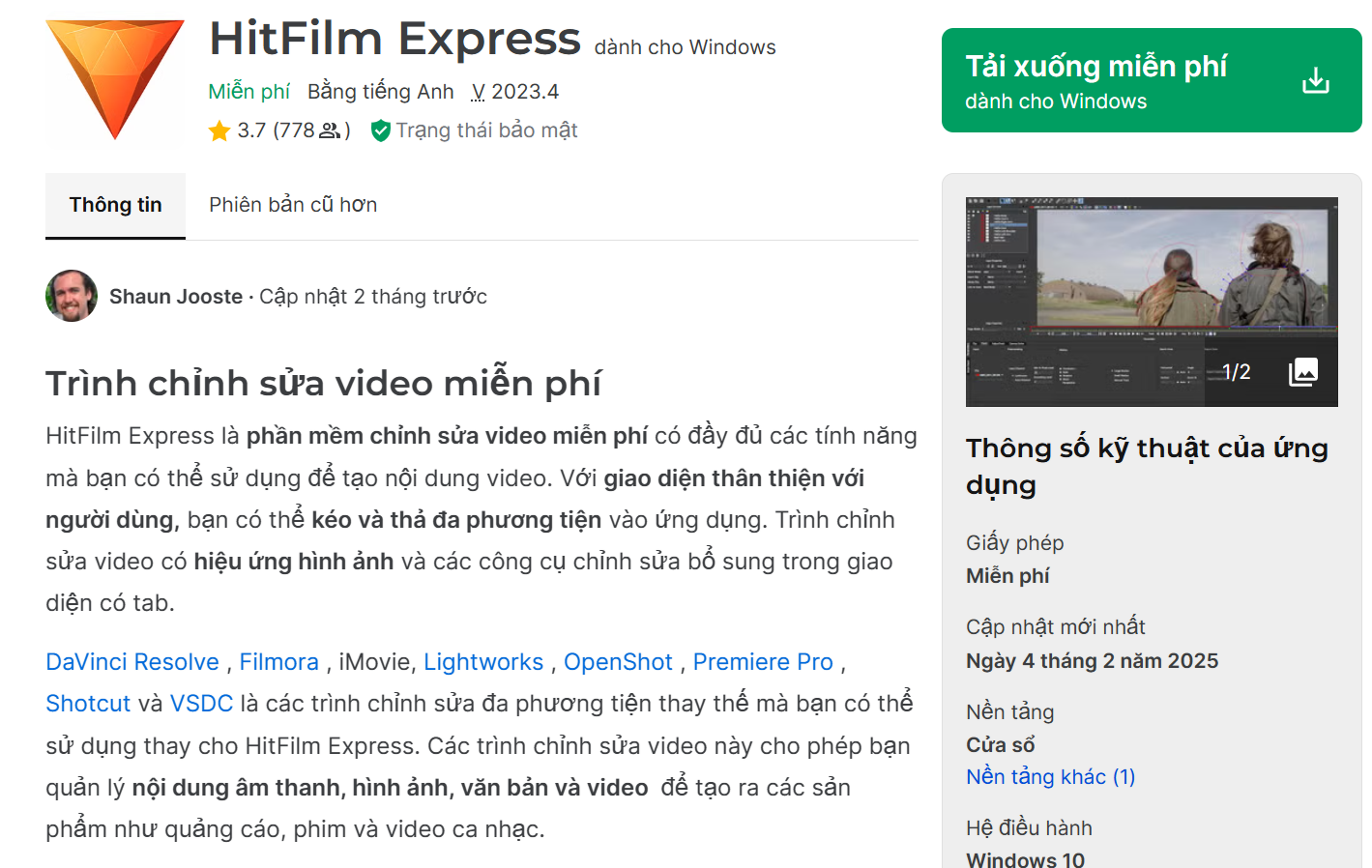Click the download arrow icon in green button
Image resolution: width=1372 pixels, height=868 pixels.
[1315, 80]
